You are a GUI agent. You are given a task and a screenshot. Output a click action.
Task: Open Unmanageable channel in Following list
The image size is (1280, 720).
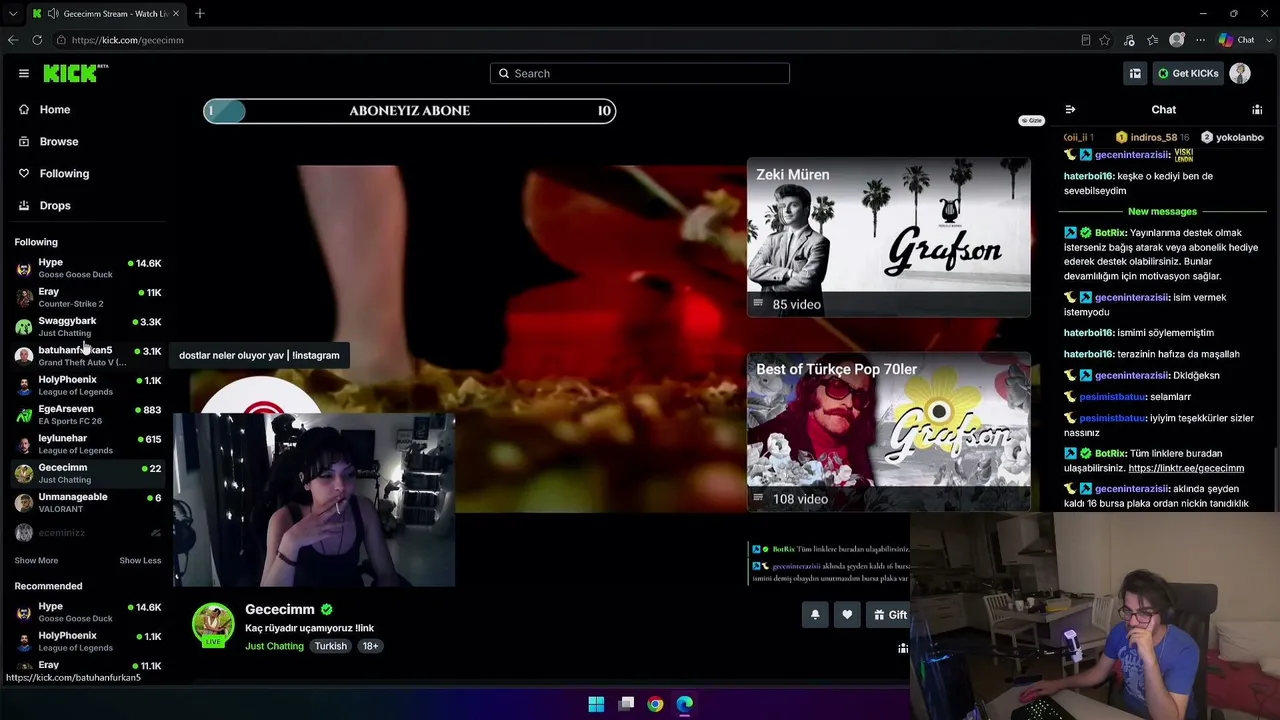pos(88,503)
